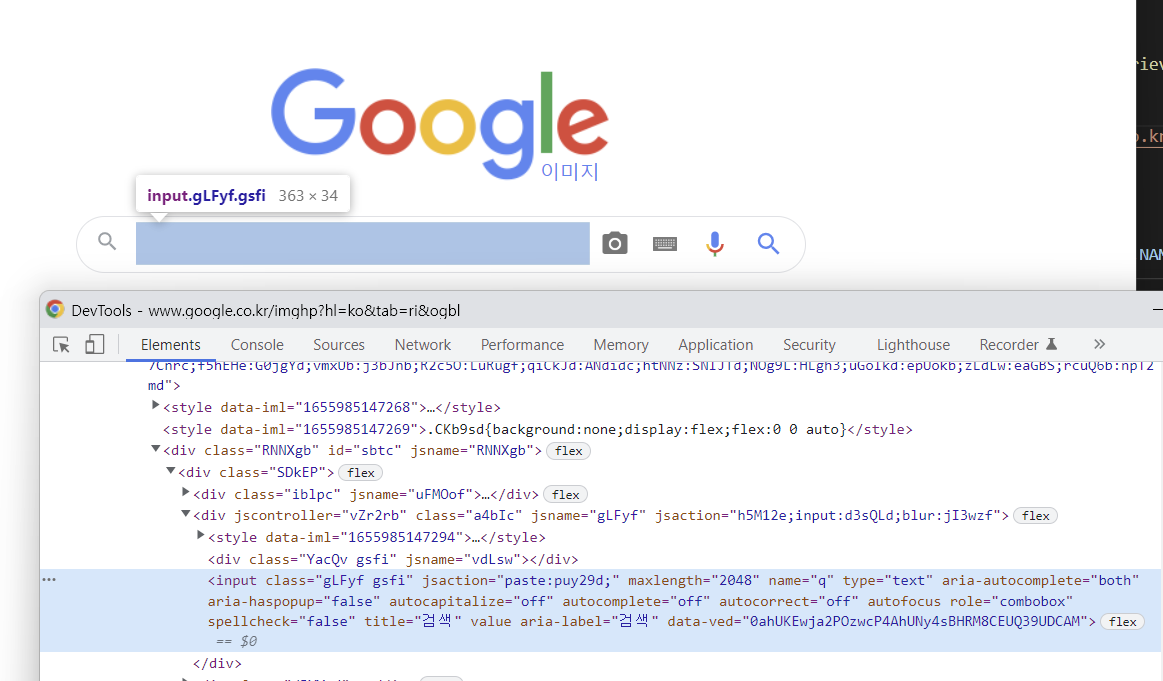Image resolution: width=1163 pixels, height=681 pixels.
Task: Click the highlighted Google search input field
Action: (x=363, y=243)
